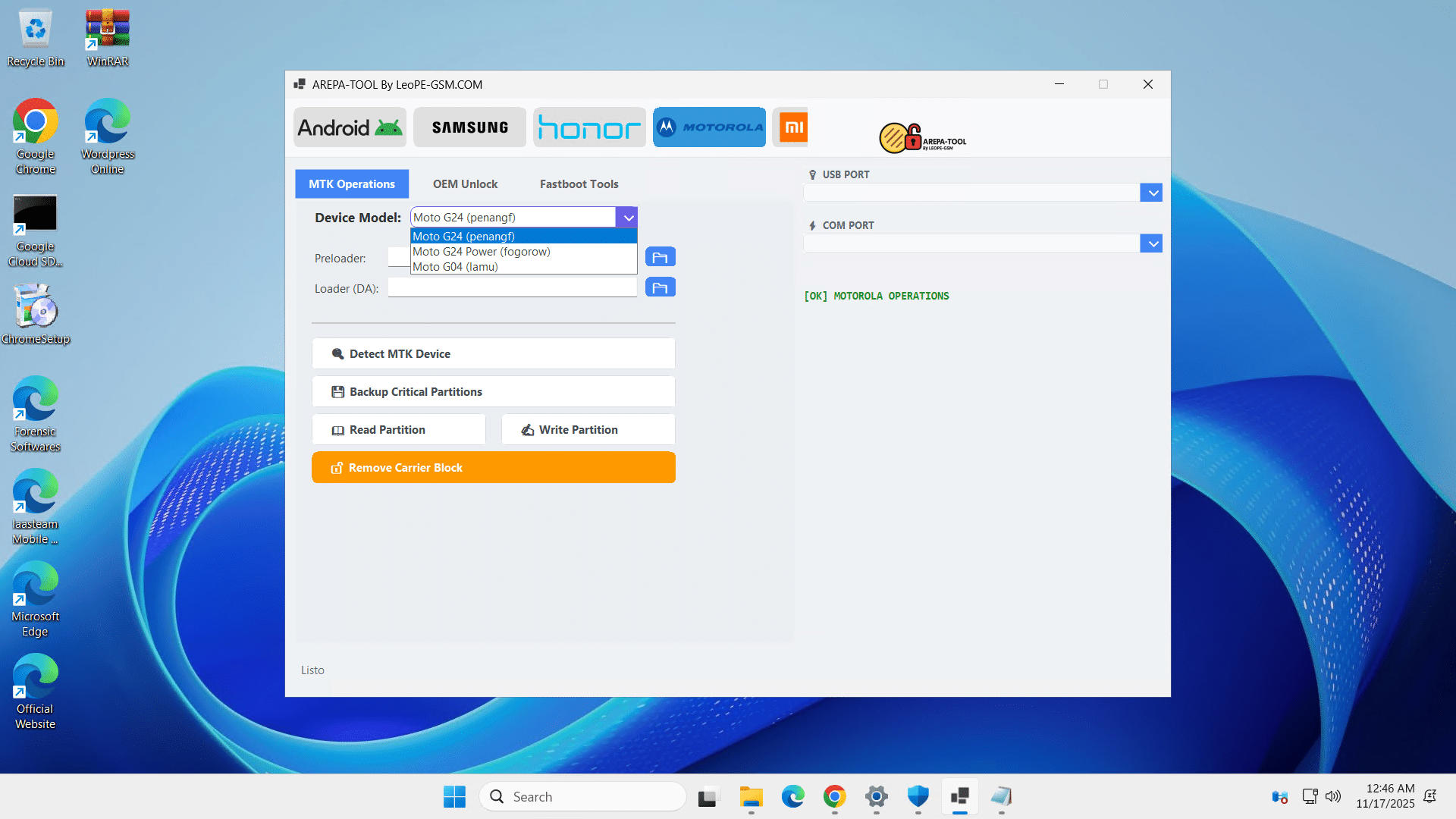Image resolution: width=1456 pixels, height=819 pixels.
Task: Click Detect MTK Device button
Action: [493, 354]
